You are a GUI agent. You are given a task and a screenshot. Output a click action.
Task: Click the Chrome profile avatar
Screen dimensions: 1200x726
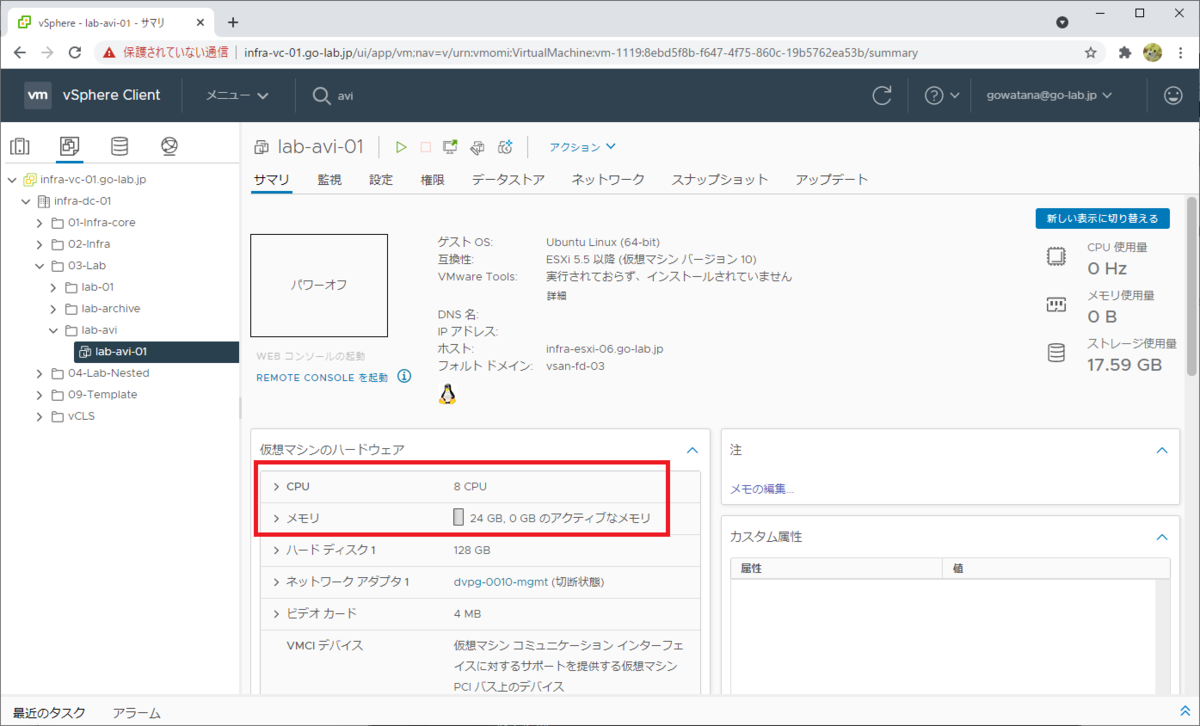pyautogui.click(x=1152, y=52)
